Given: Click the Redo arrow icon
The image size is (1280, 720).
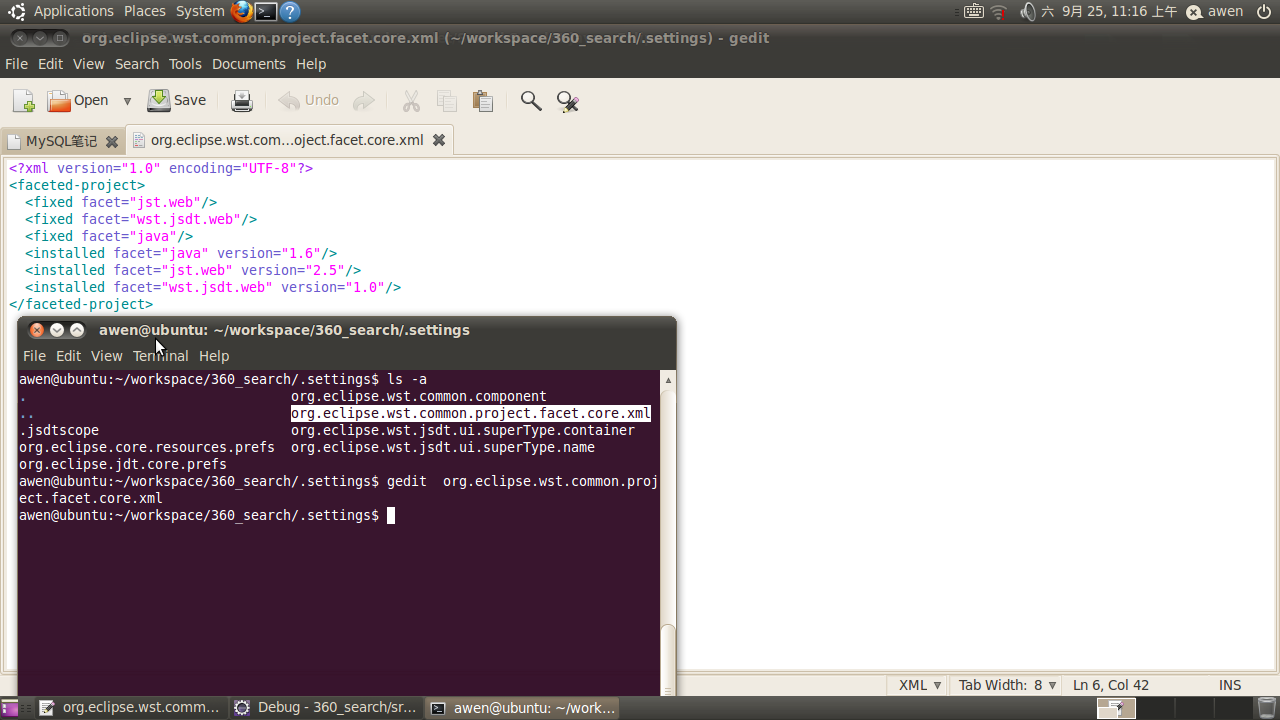Looking at the screenshot, I should 364,101.
